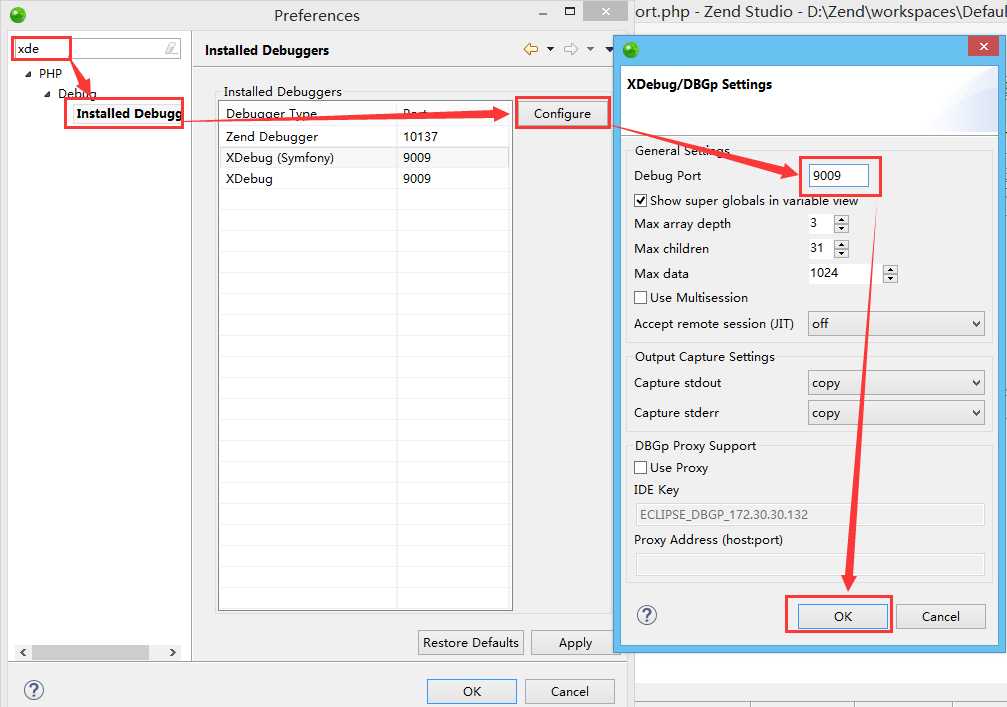This screenshot has width=1007, height=707.
Task: Close the XDebug/DBGp Settings dialog
Action: coord(983,46)
